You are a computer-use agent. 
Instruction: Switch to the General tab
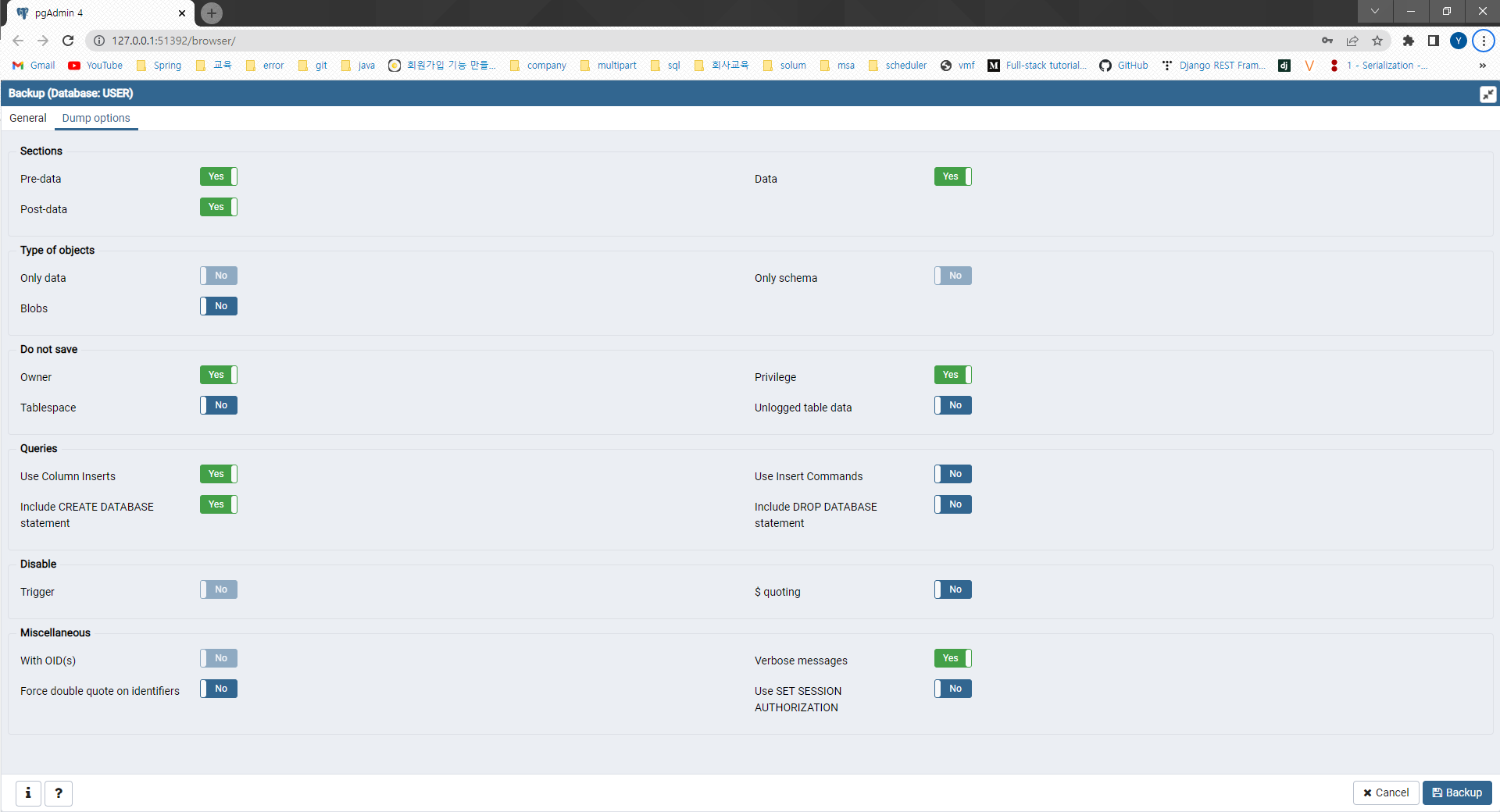[28, 118]
